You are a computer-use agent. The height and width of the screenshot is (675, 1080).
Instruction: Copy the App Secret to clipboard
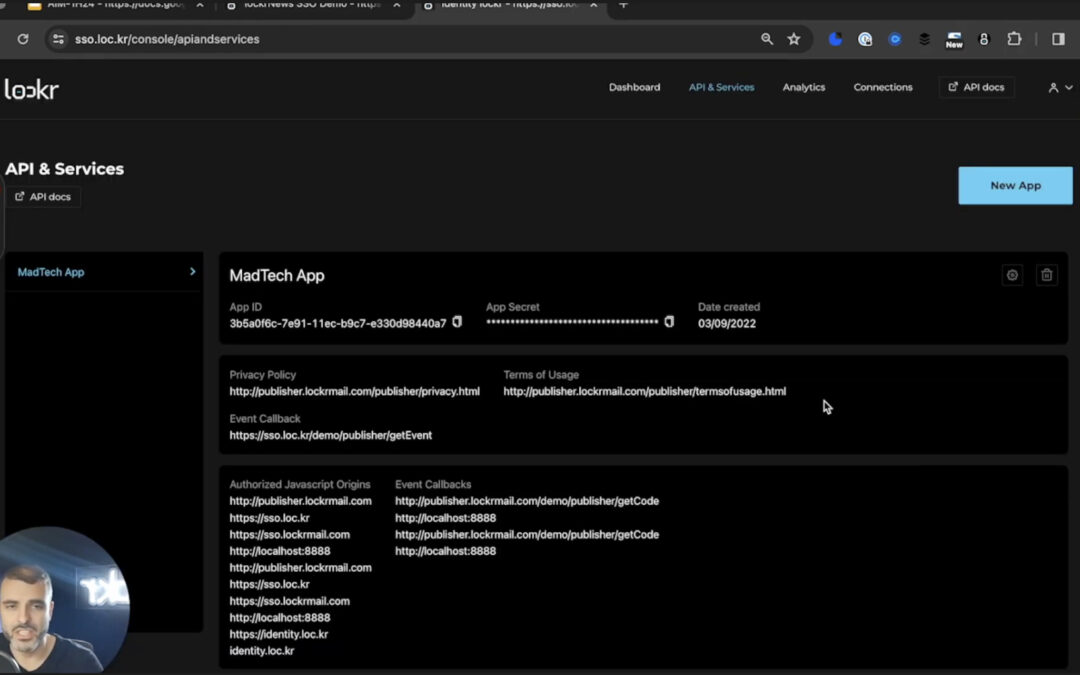pos(669,322)
